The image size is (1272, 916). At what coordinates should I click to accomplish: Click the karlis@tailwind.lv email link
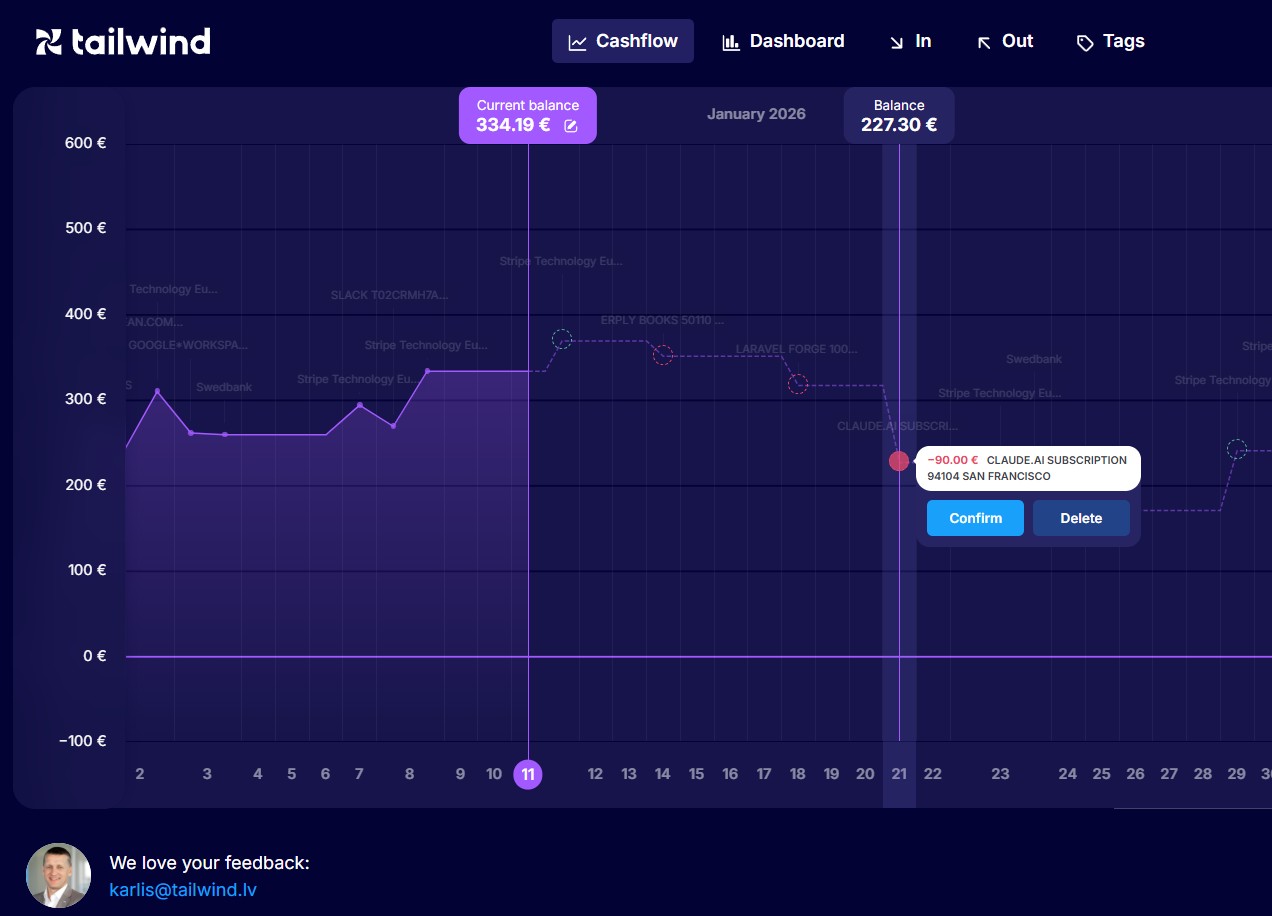click(183, 890)
